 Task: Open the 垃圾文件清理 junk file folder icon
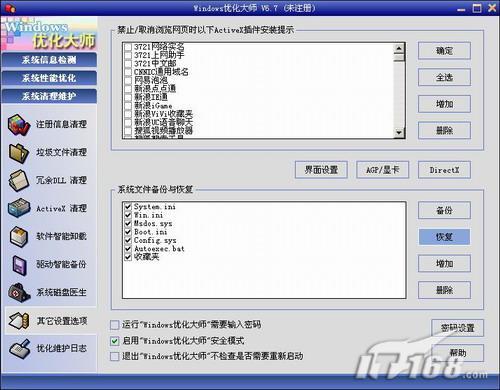[x=19, y=153]
